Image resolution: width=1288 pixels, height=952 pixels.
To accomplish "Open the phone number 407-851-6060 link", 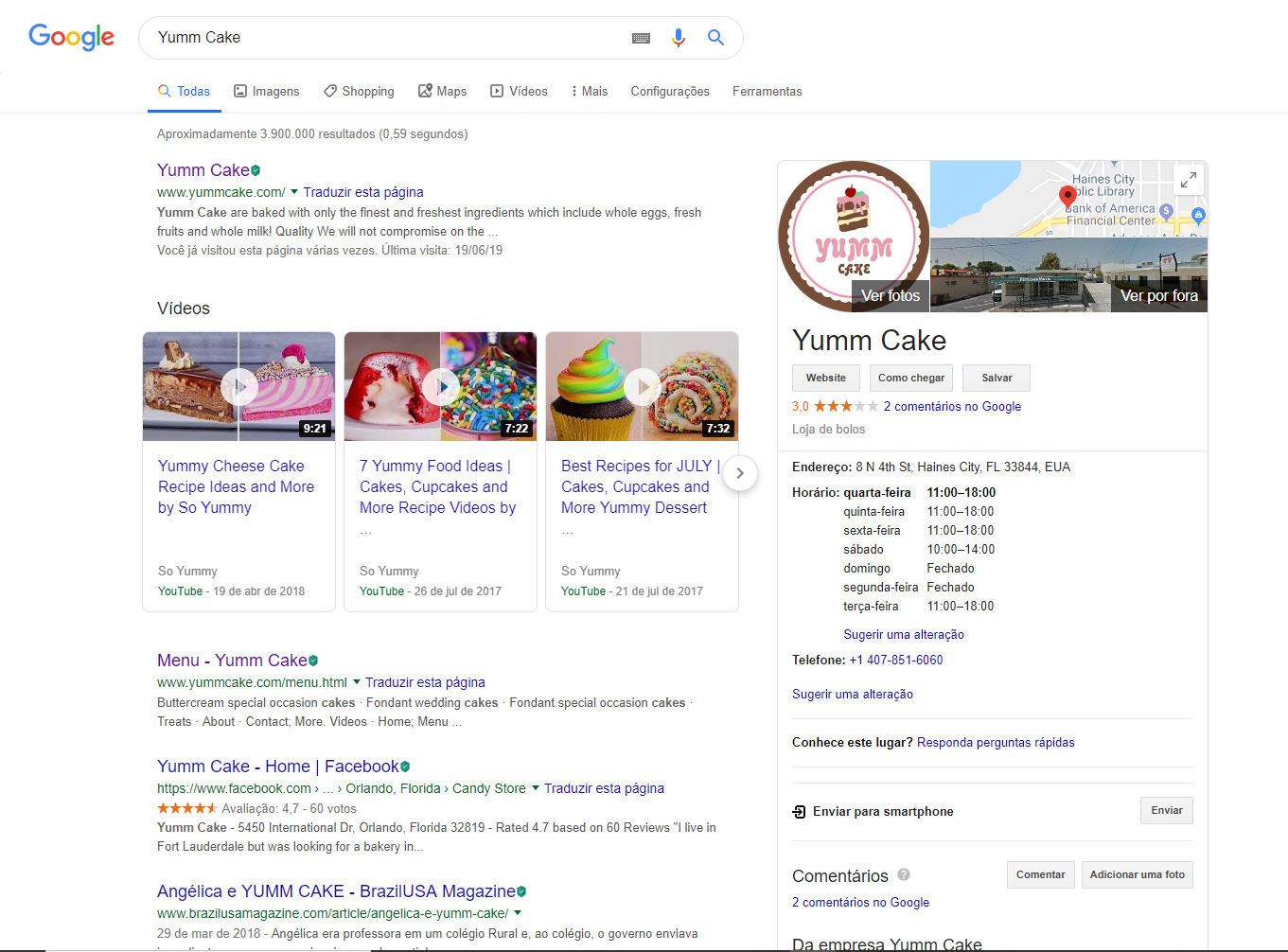I will 905,660.
